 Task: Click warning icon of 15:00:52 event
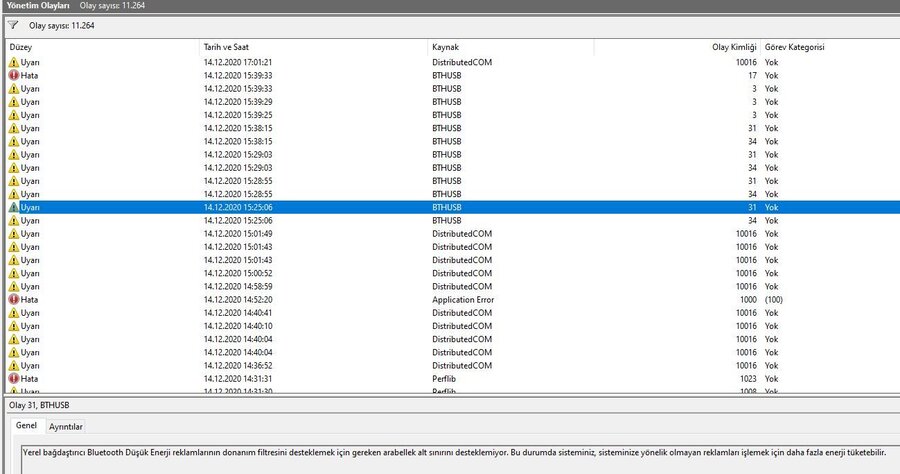14,273
